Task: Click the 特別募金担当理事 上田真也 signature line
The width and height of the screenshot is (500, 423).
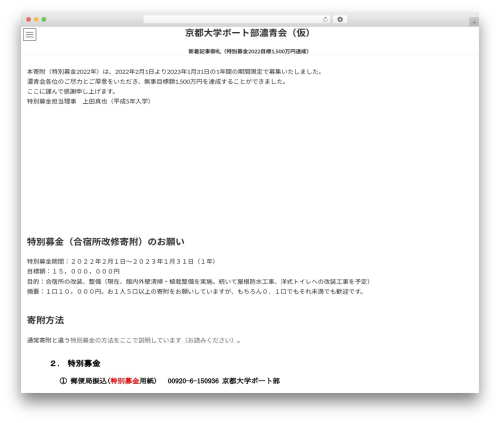Action: pos(89,101)
